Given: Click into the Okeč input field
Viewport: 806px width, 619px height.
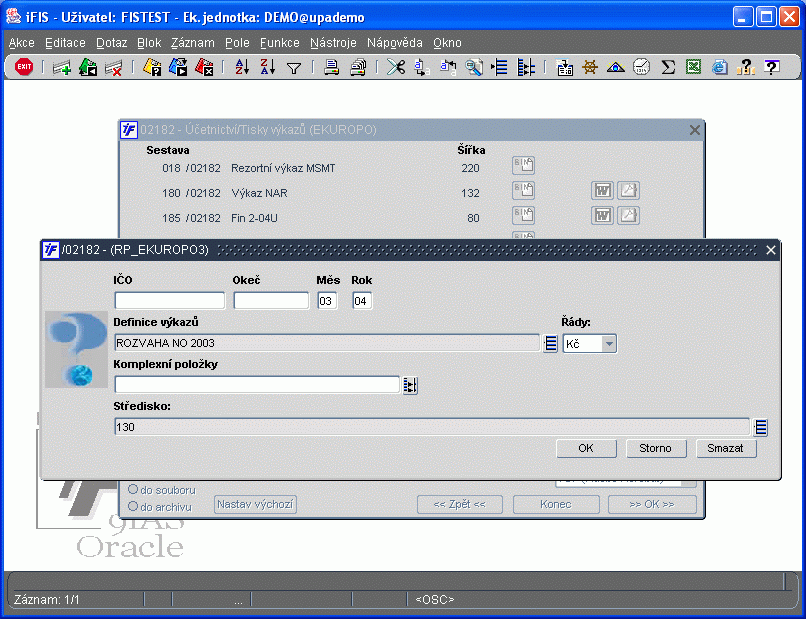Looking at the screenshot, I should point(271,301).
